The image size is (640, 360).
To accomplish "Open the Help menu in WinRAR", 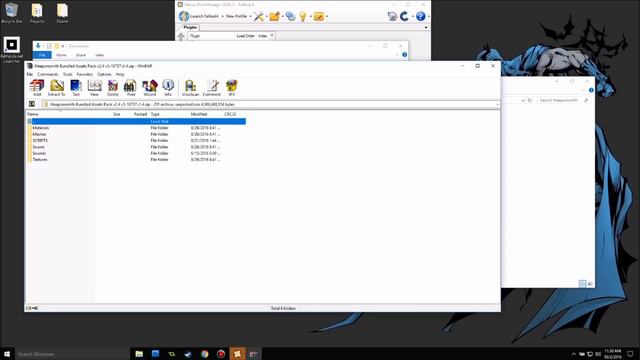I will (x=120, y=74).
